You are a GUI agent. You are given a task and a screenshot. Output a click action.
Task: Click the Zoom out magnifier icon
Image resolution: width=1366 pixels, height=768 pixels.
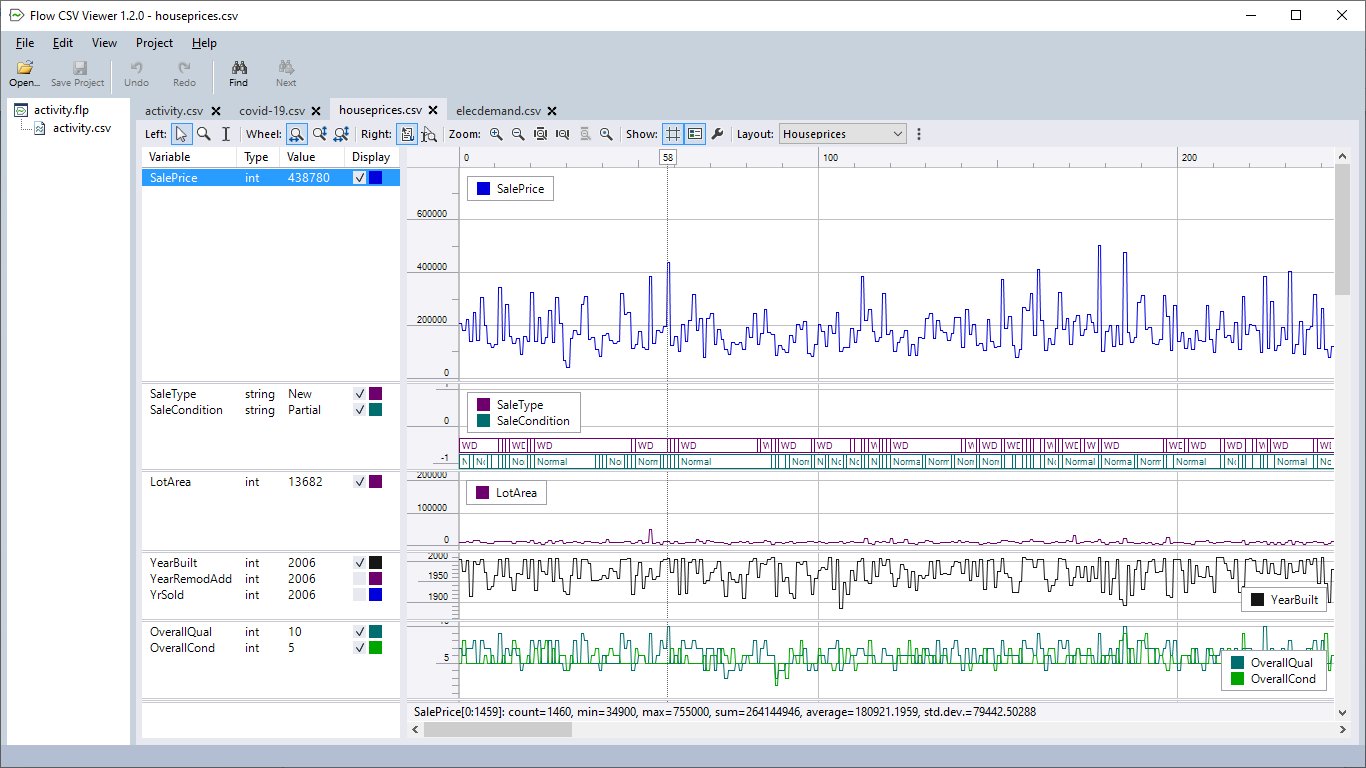pyautogui.click(x=518, y=134)
